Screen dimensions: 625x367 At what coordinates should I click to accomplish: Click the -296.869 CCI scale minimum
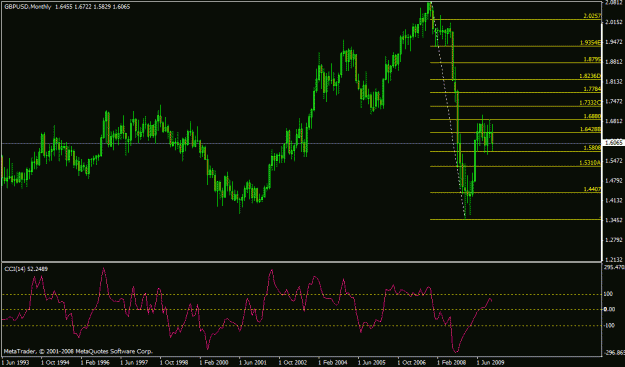(x=614, y=353)
